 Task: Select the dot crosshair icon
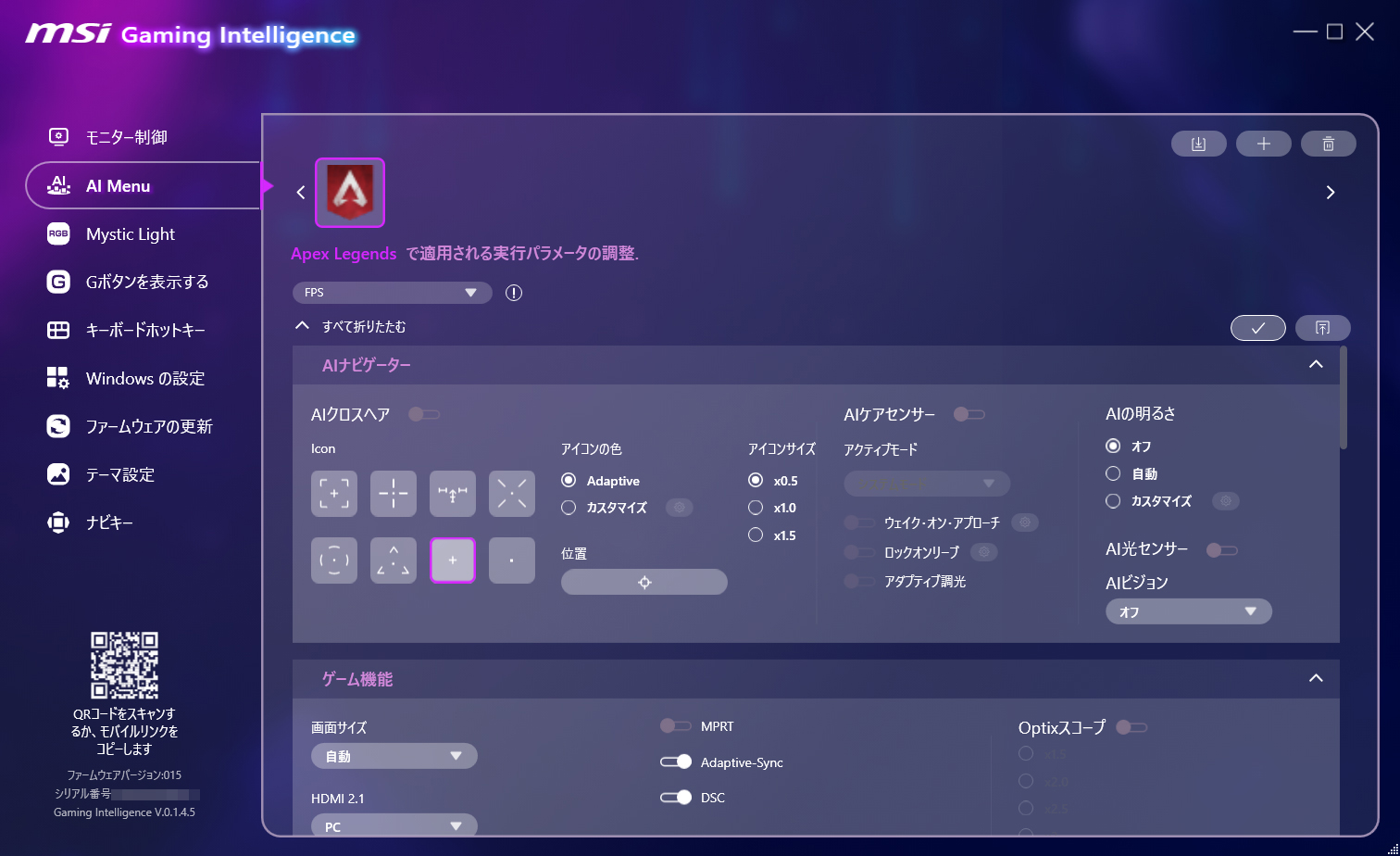coord(511,560)
